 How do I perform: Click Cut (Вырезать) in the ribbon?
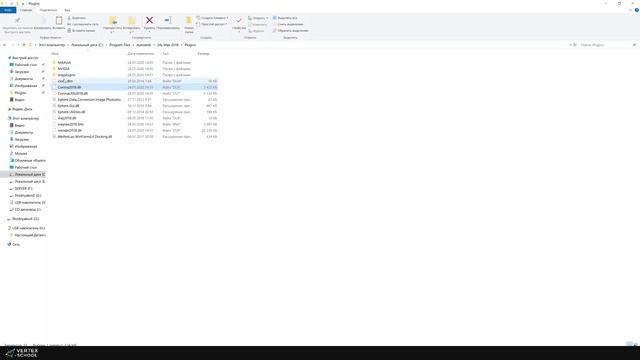pos(77,18)
